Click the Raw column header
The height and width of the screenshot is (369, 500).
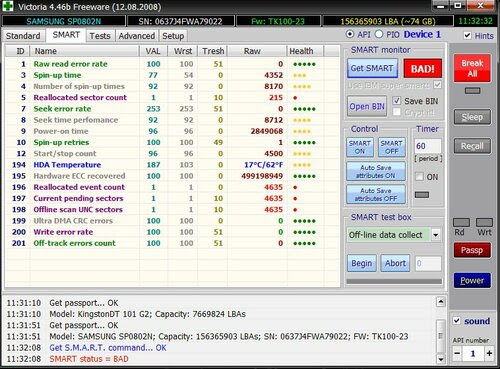(257, 51)
